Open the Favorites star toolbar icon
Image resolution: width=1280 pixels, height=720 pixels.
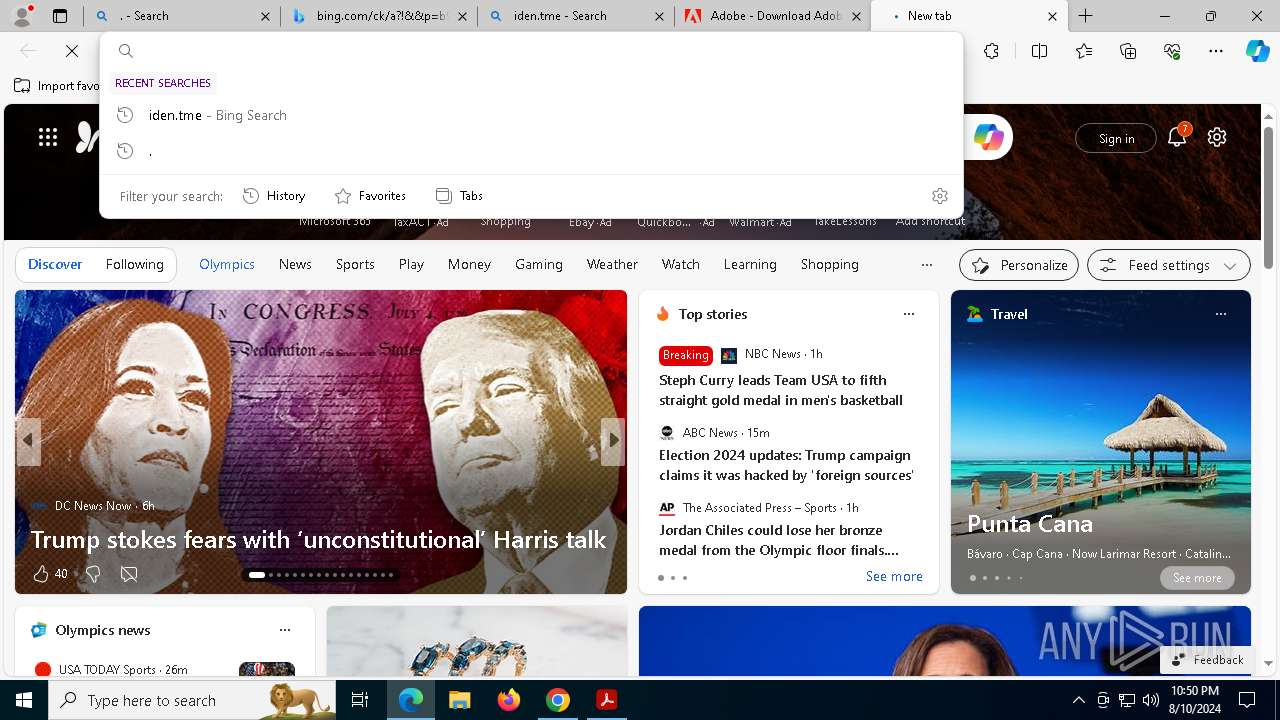click(x=1084, y=51)
